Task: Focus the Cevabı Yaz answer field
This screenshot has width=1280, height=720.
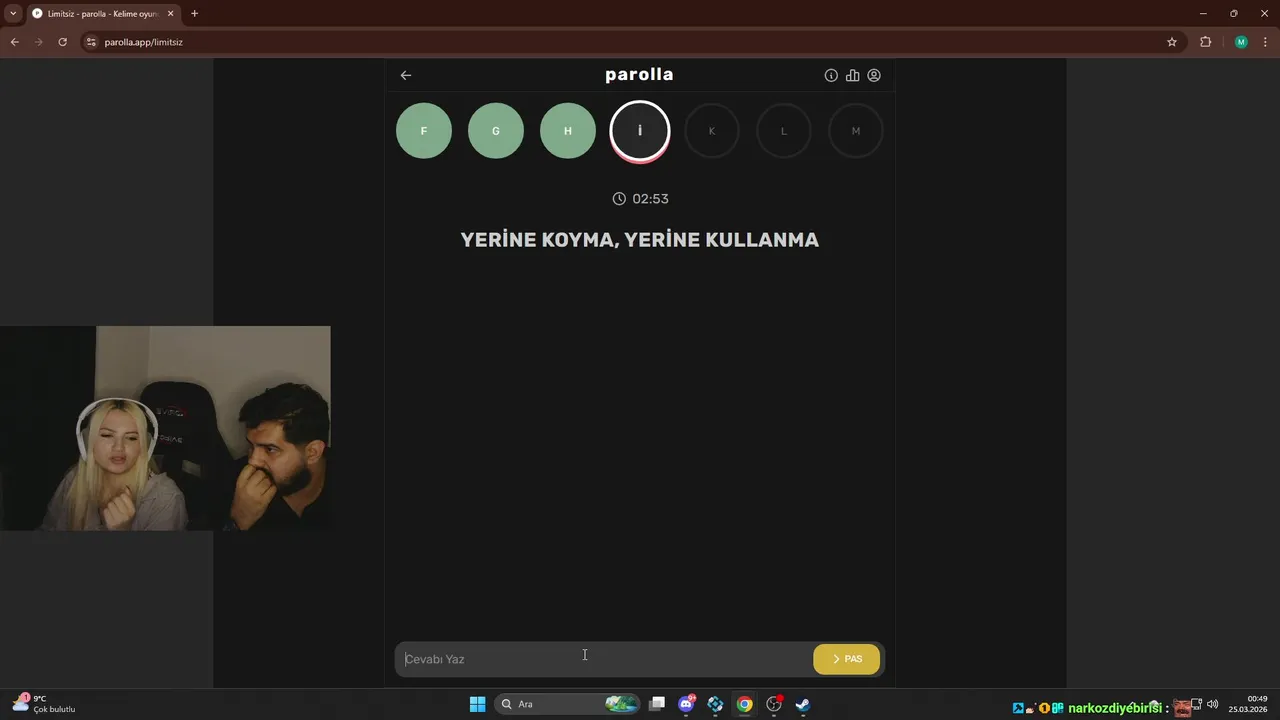Action: (x=604, y=659)
